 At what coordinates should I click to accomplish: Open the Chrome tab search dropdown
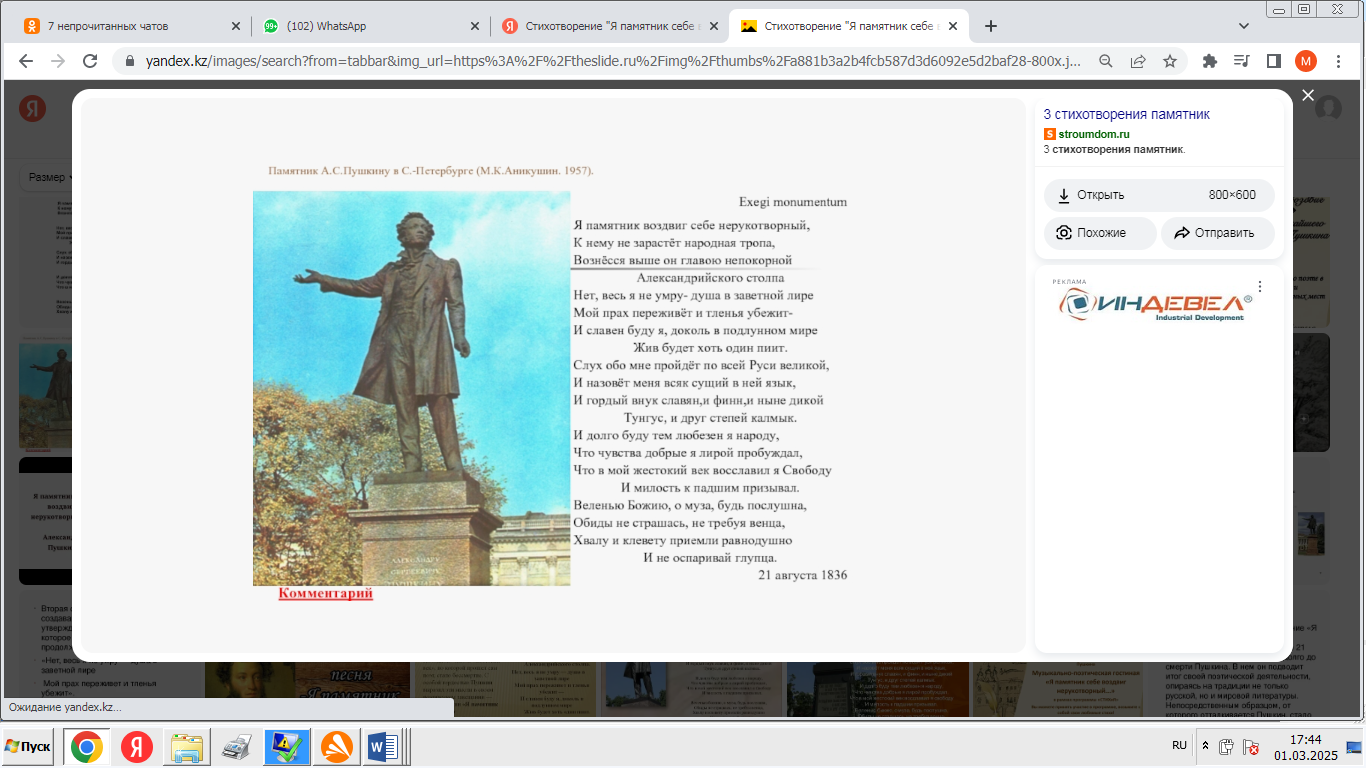point(1244,26)
